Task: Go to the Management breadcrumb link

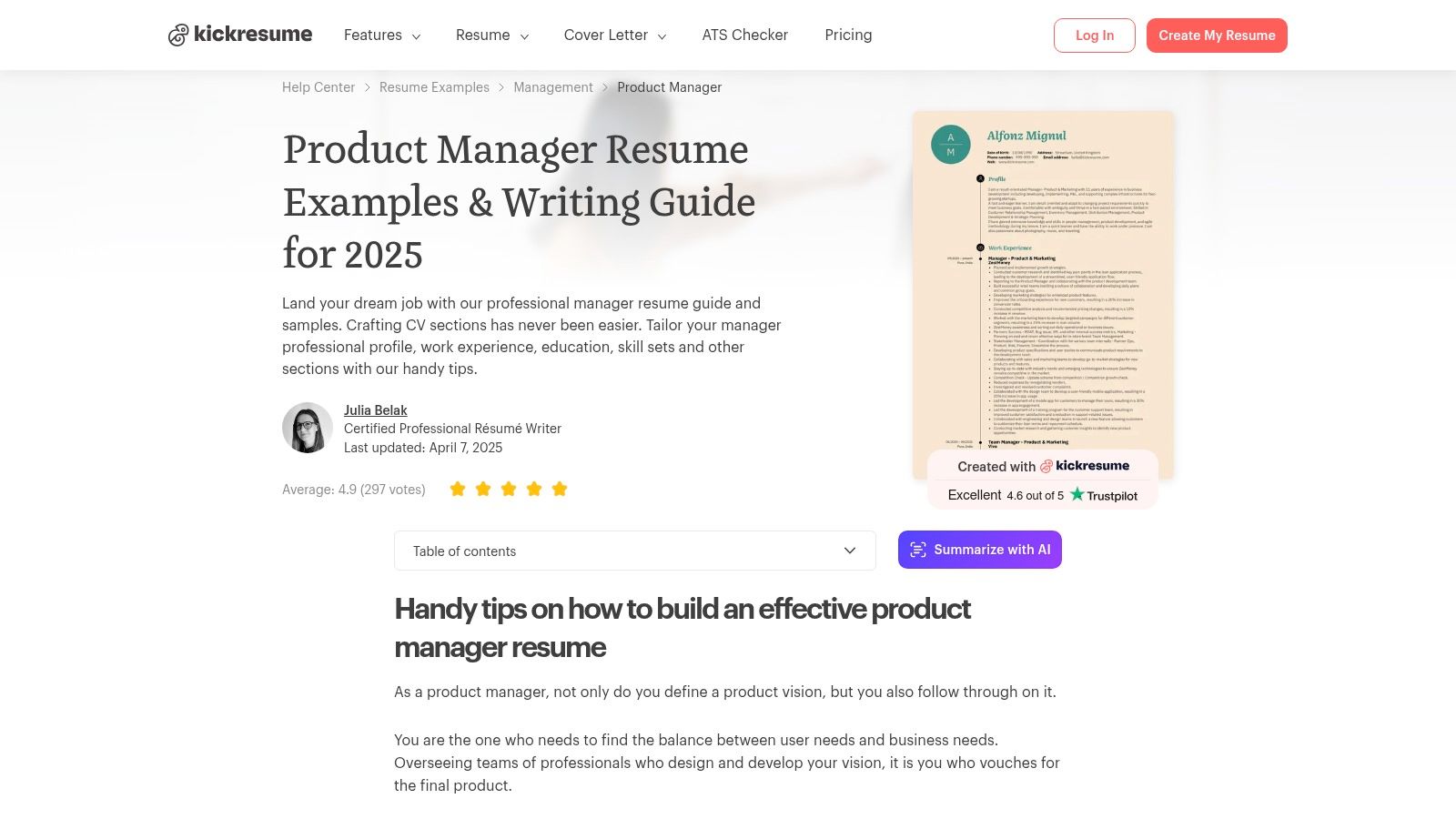Action: click(552, 86)
